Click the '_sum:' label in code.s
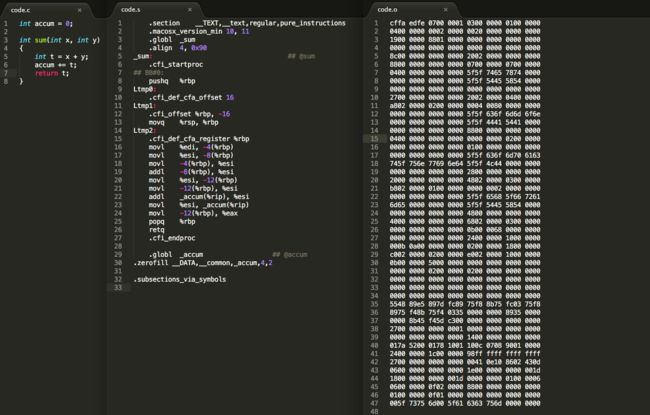 click(143, 56)
